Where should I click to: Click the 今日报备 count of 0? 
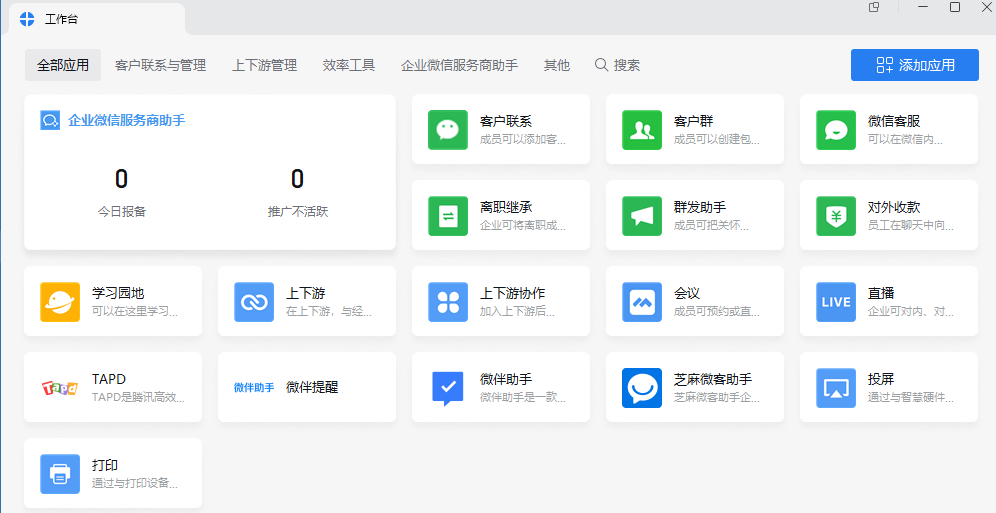click(x=121, y=179)
